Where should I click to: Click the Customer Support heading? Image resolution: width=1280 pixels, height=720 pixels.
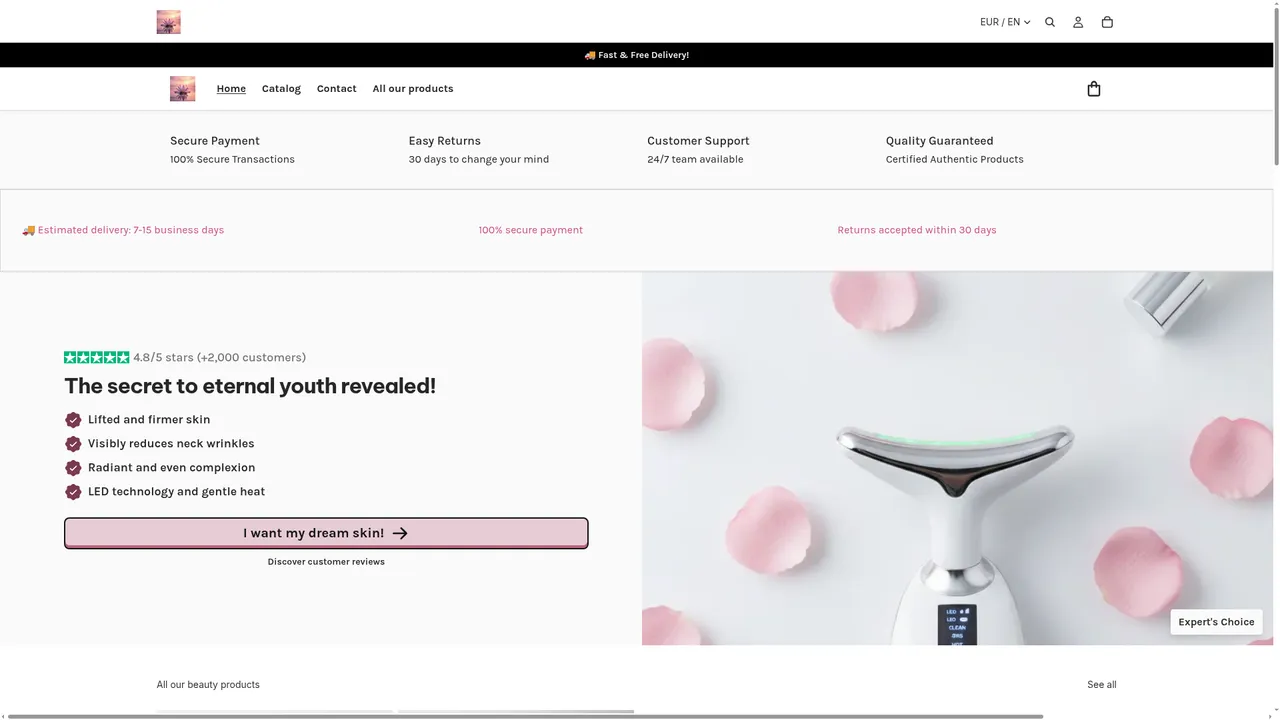[698, 141]
